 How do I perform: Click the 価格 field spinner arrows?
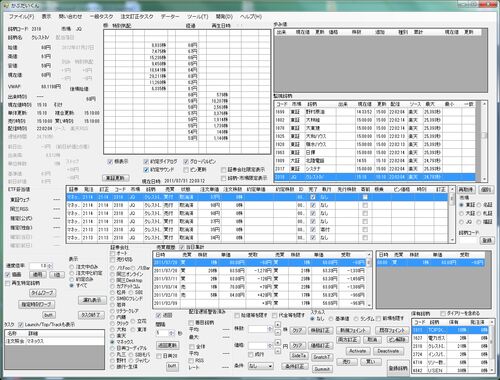click(x=270, y=346)
